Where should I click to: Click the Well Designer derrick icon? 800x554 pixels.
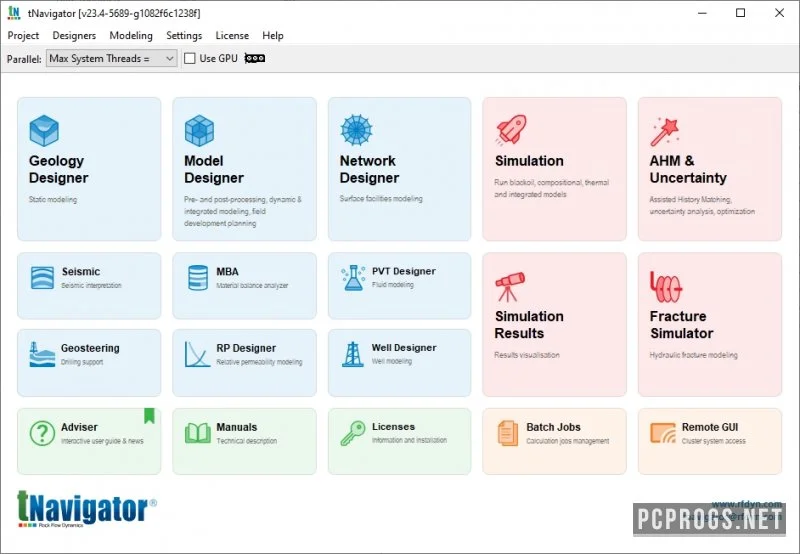coord(353,355)
